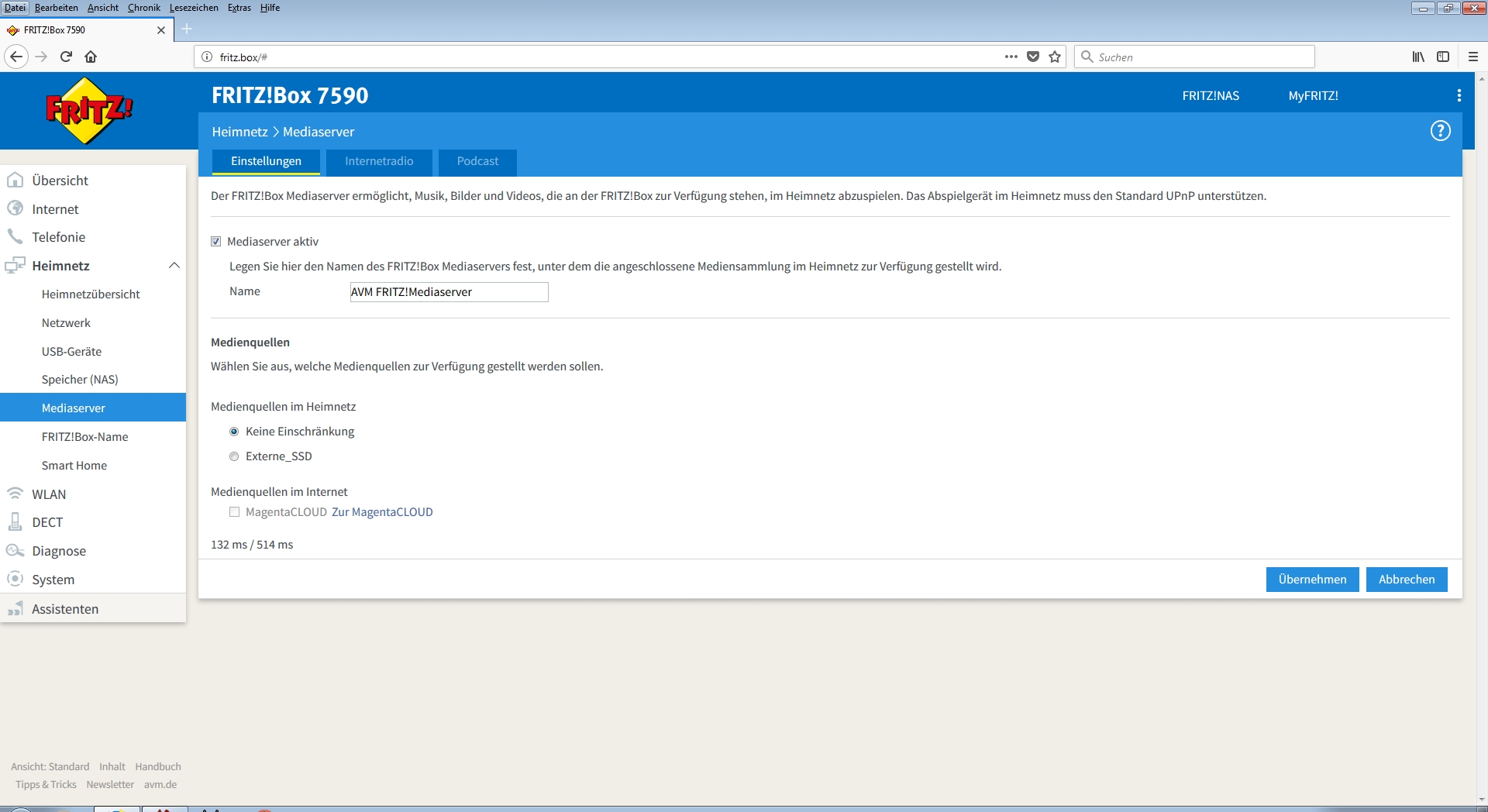
Task: Click the Pocket save icon
Action: [1033, 57]
